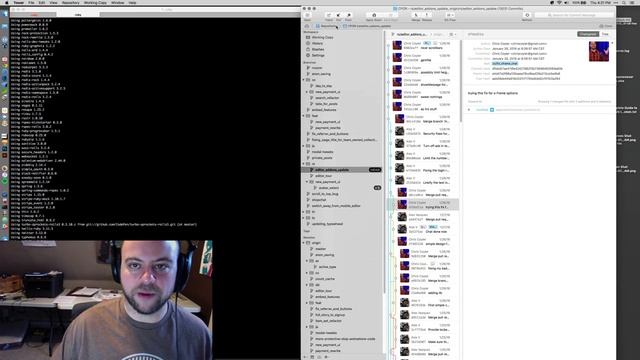640x360 pixels.
Task: Select the fixing_page_title_for_feed branch
Action: click(344, 140)
